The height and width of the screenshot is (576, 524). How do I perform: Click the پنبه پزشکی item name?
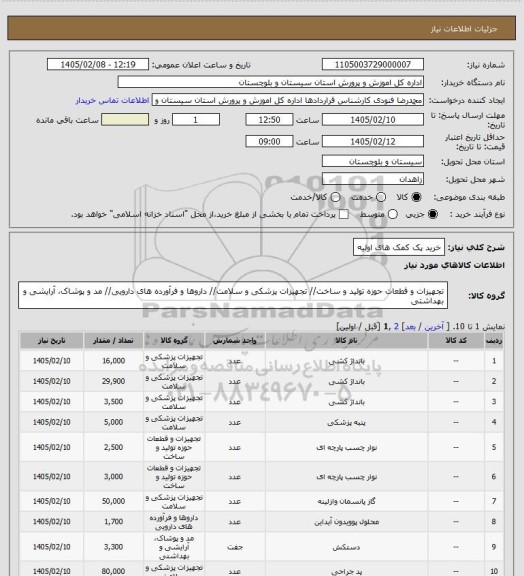point(346,422)
